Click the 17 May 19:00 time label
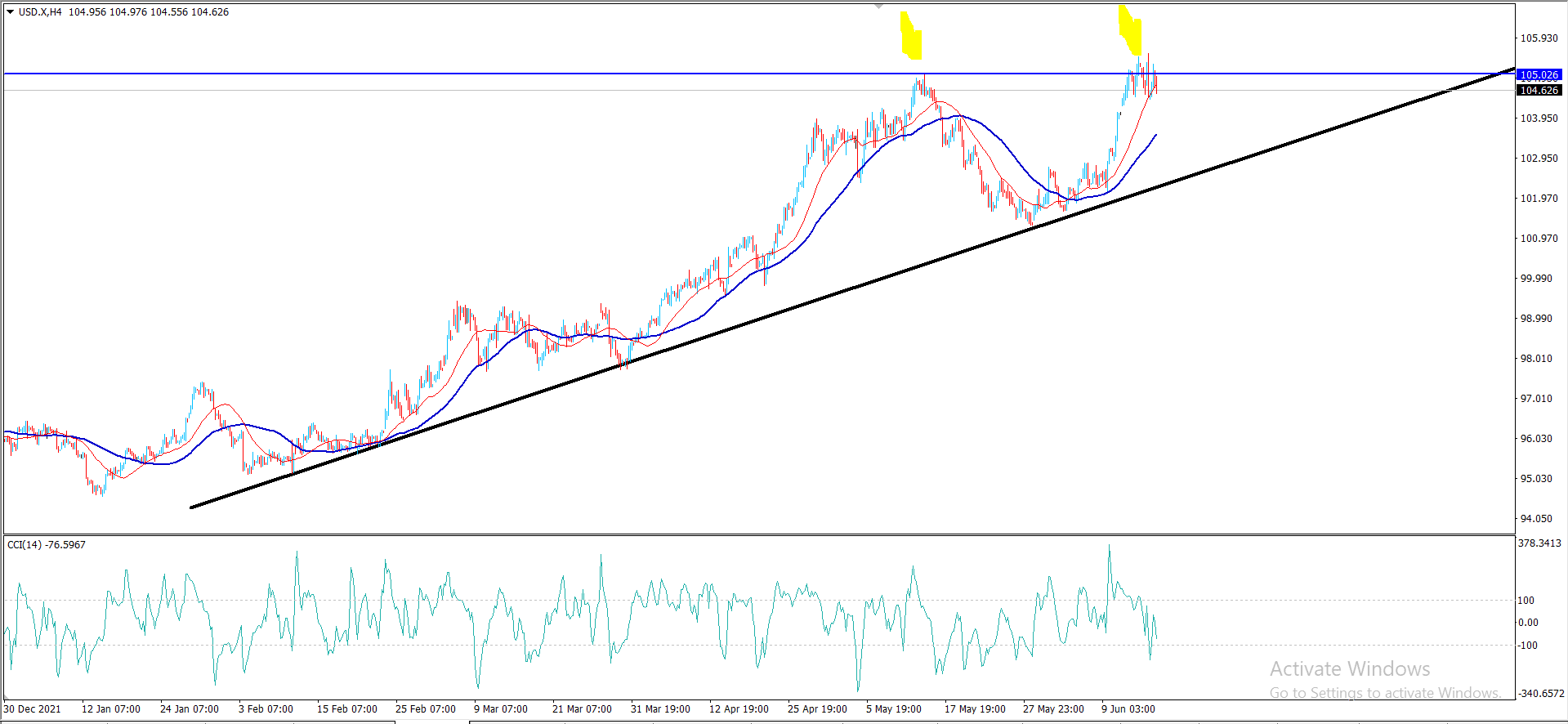1568x724 pixels. (975, 709)
